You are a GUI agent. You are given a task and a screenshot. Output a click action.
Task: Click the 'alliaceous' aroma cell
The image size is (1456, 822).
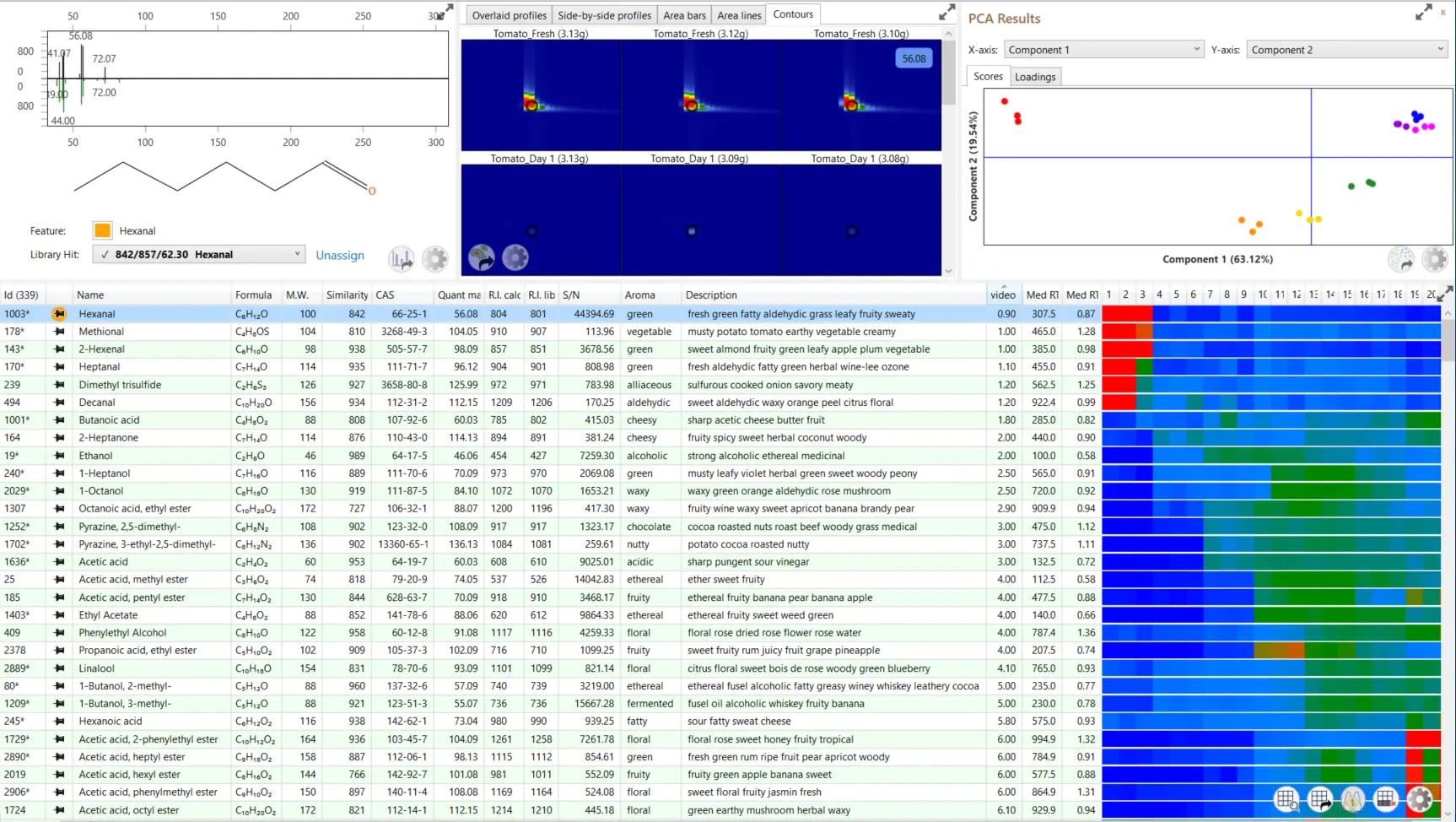(649, 385)
